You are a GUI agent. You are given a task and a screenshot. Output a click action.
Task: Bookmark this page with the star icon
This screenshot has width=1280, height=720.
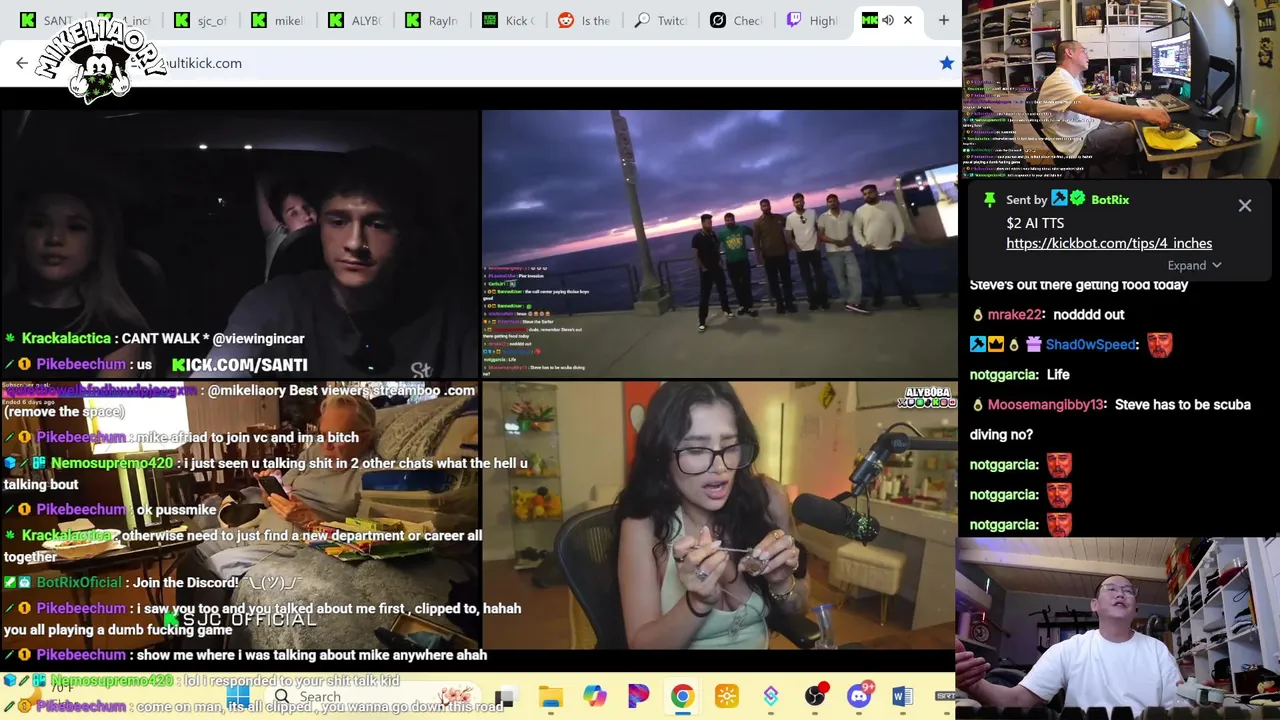tap(946, 63)
